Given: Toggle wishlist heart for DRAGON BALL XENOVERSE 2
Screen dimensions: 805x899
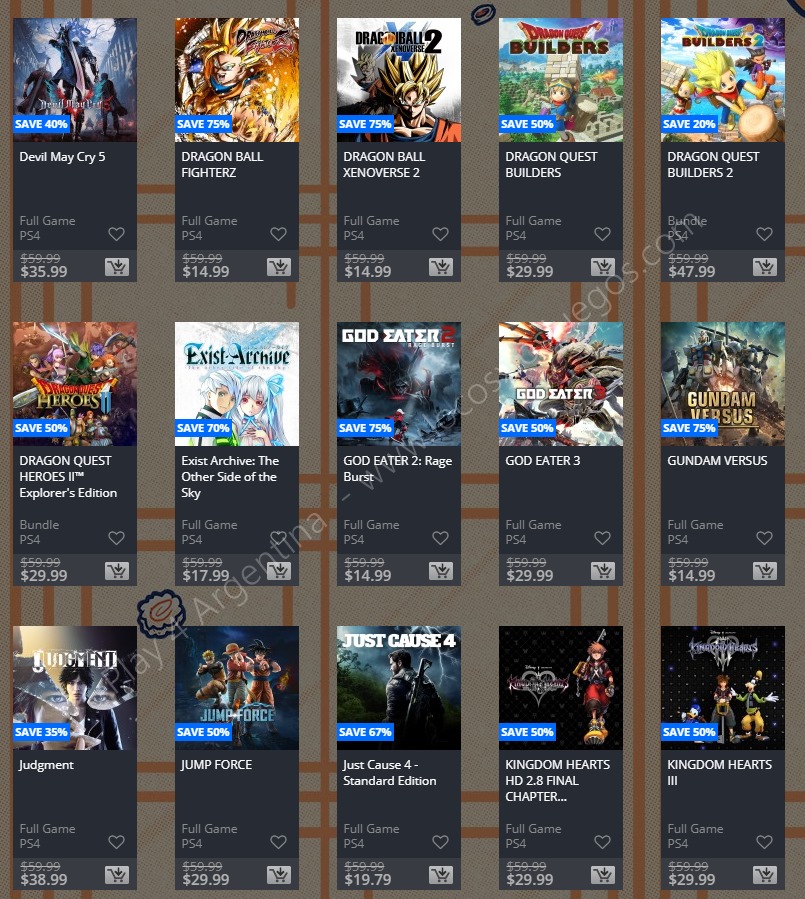Looking at the screenshot, I should tap(440, 234).
